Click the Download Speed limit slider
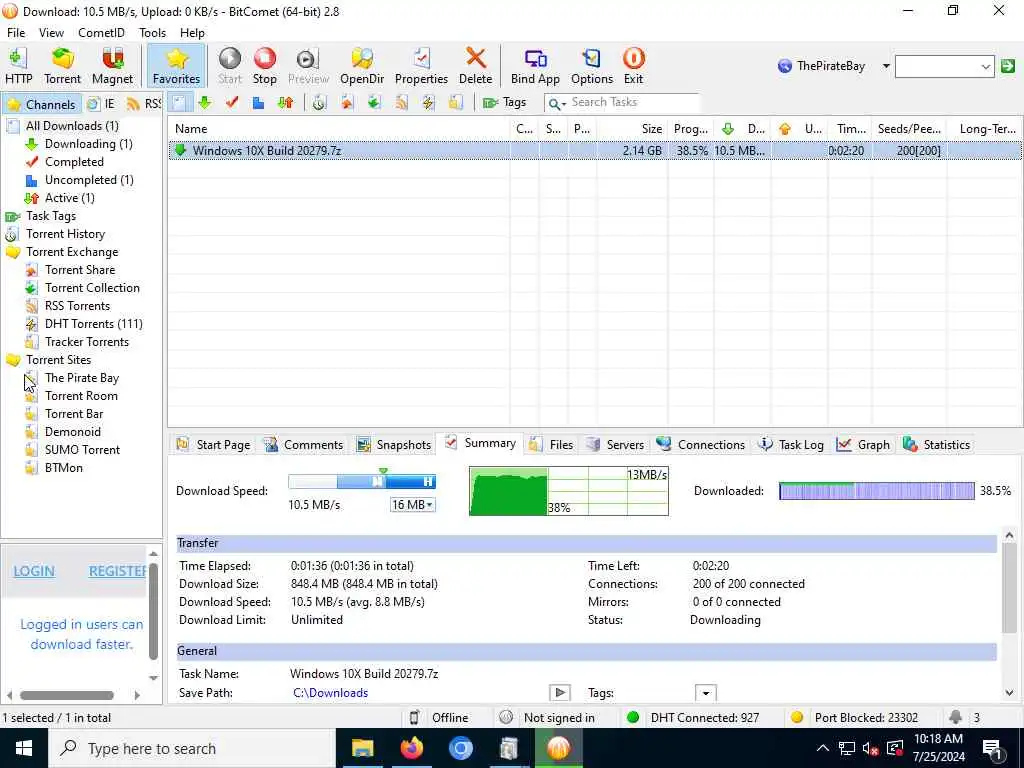The width and height of the screenshot is (1024, 768). (362, 481)
